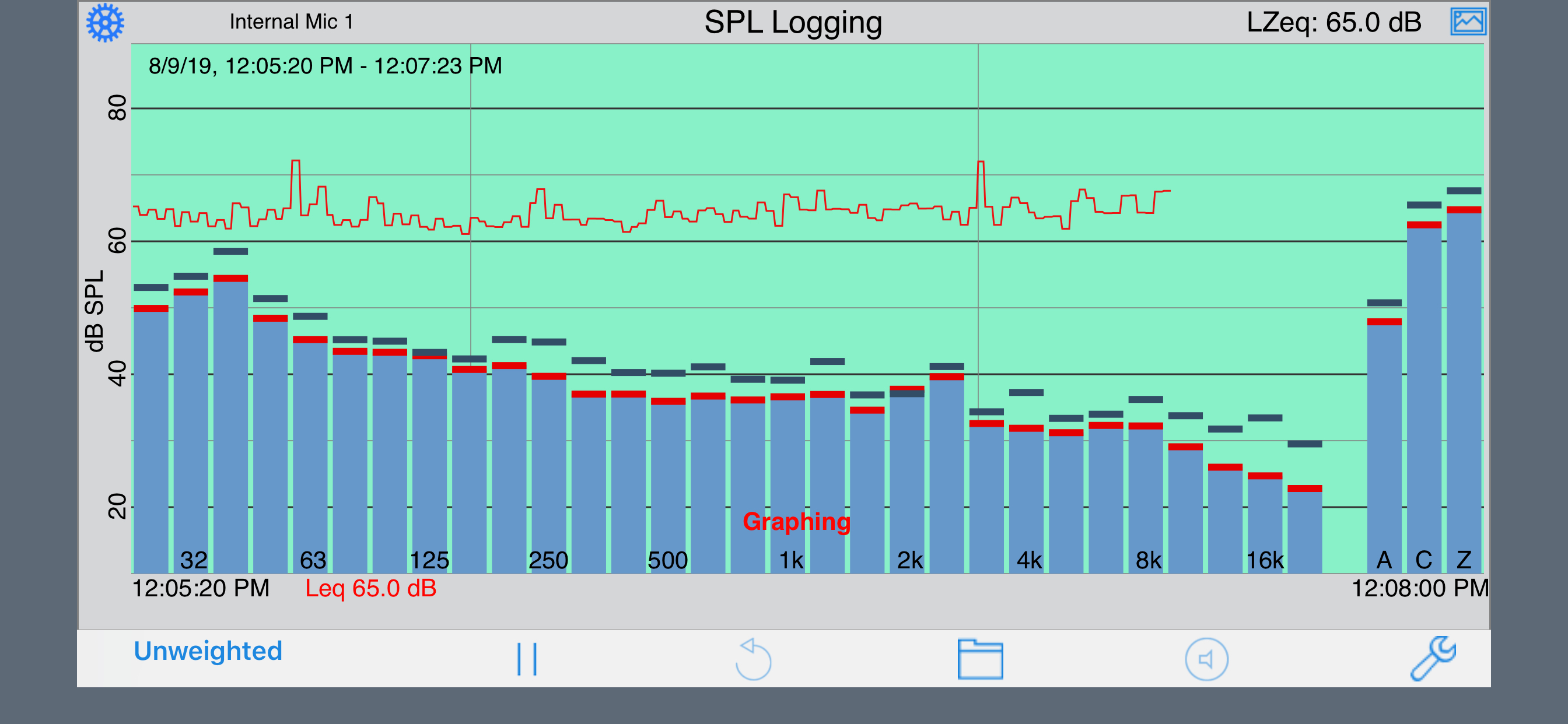Image resolution: width=1568 pixels, height=724 pixels.
Task: Click the 500 Hz band label
Action: click(x=667, y=560)
